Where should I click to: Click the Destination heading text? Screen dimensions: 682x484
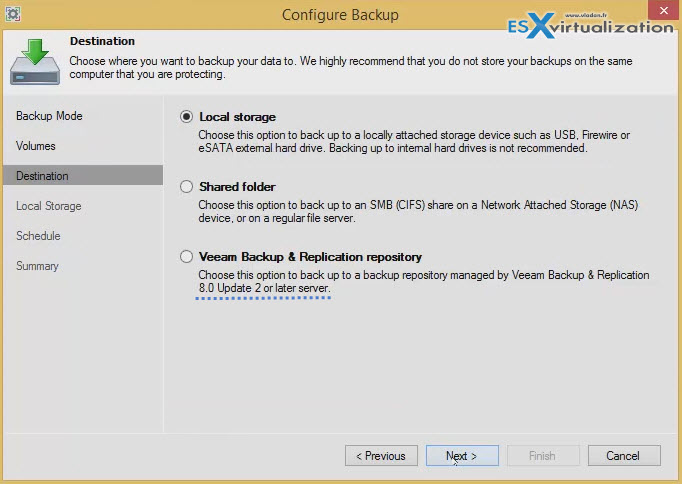click(x=102, y=41)
